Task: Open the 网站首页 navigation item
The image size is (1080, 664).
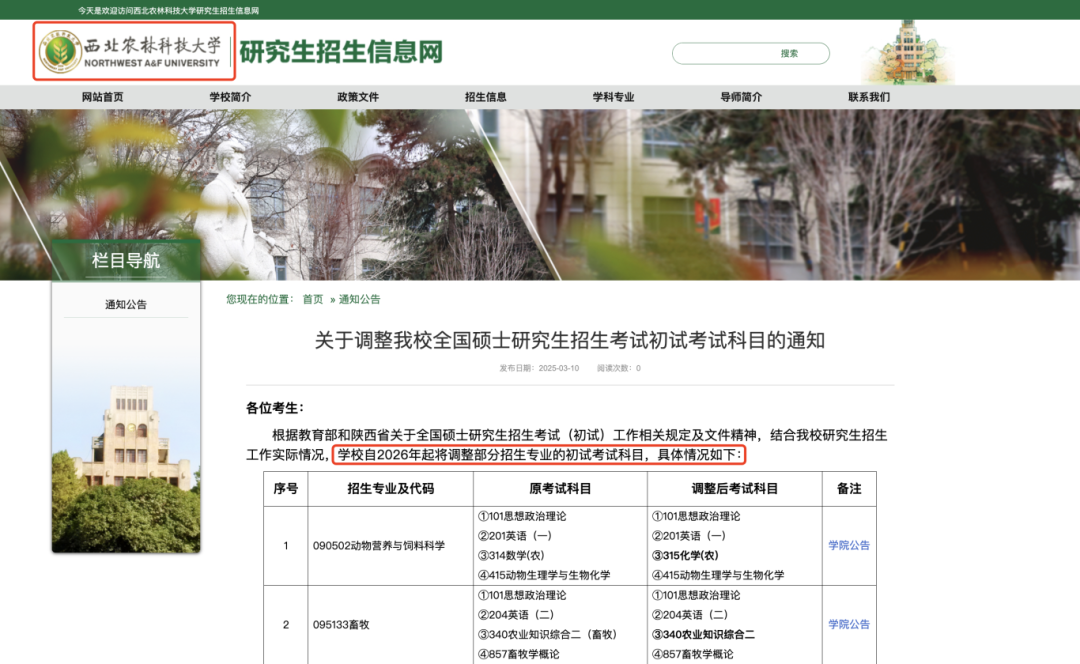Action: (x=103, y=97)
